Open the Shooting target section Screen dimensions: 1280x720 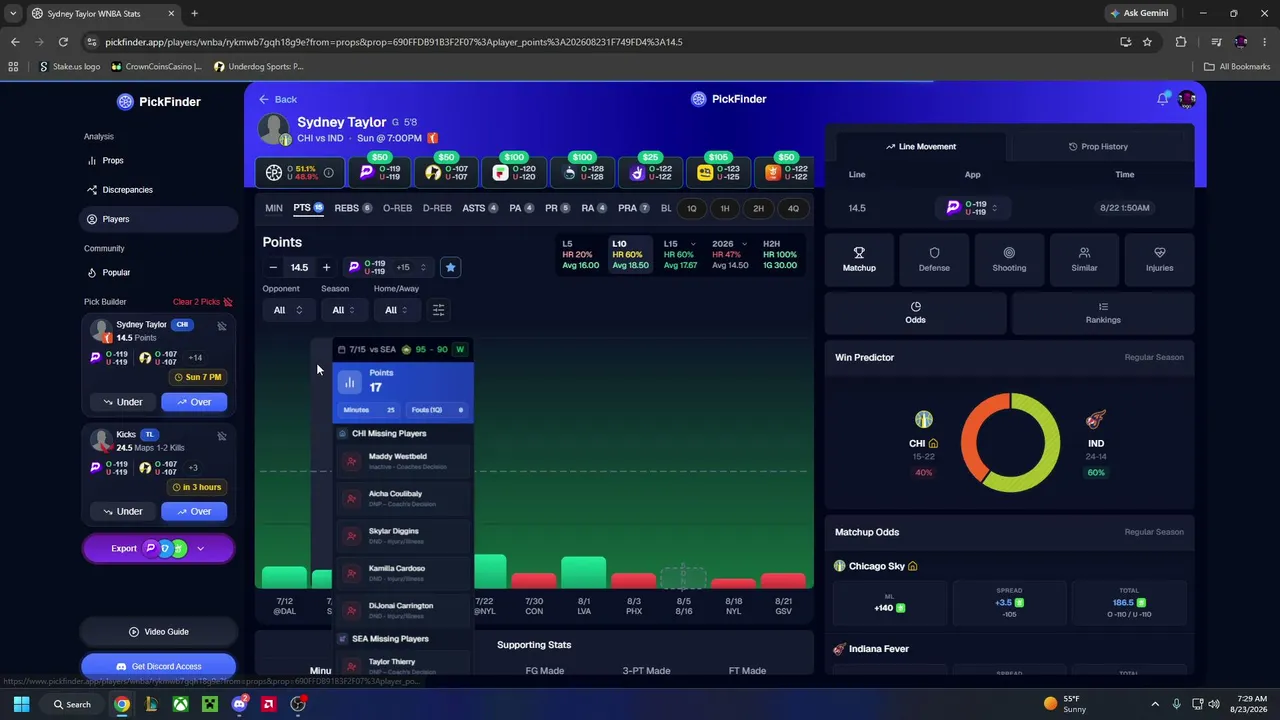1009,259
